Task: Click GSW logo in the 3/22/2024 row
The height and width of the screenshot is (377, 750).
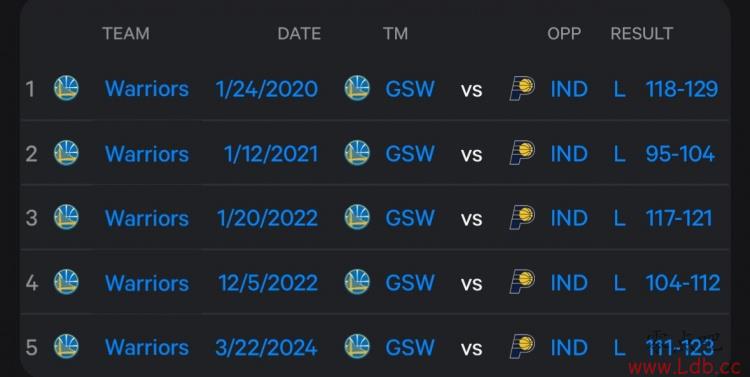Action: (357, 347)
